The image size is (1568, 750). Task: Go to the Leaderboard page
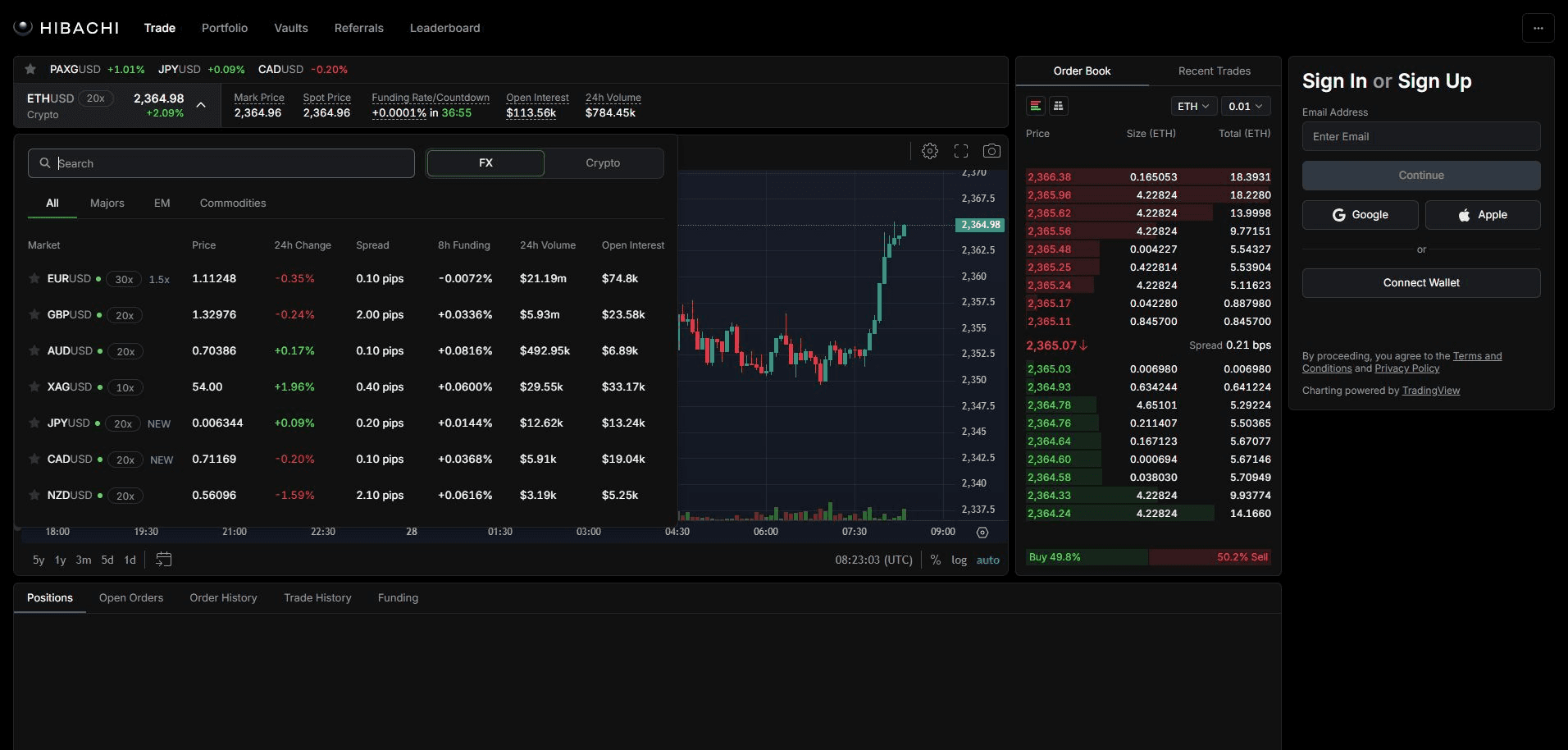coord(445,28)
